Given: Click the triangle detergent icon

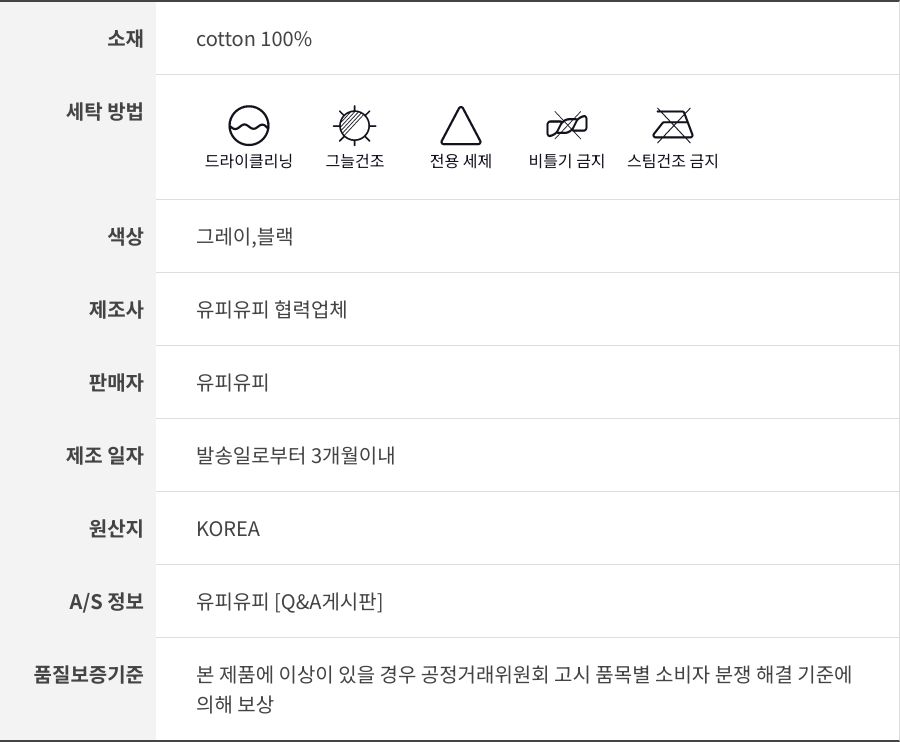Looking at the screenshot, I should 461,126.
